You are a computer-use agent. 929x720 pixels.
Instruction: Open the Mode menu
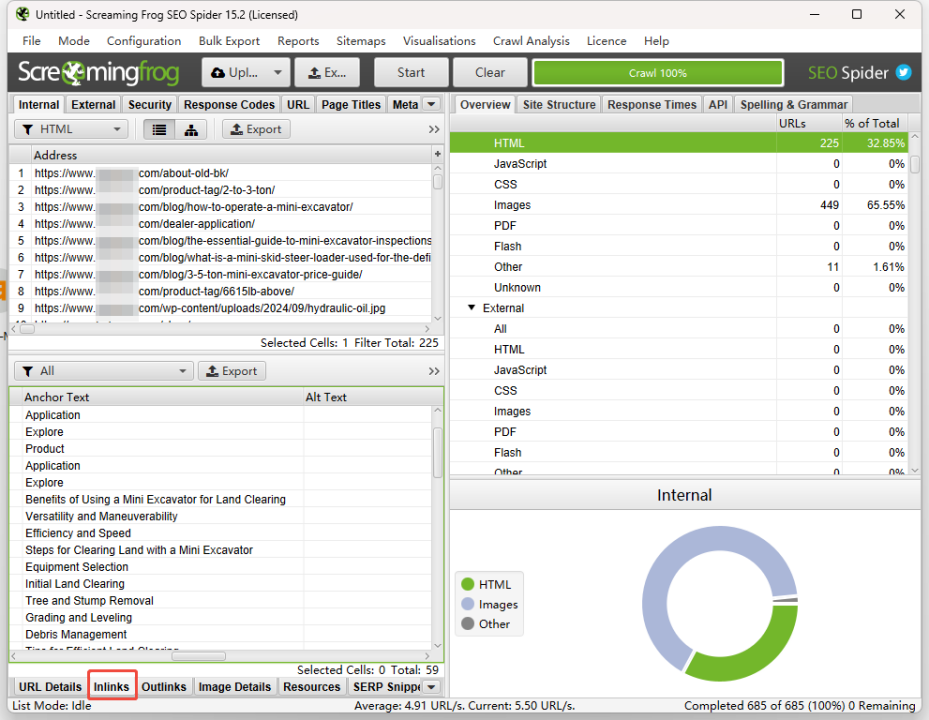[x=74, y=41]
